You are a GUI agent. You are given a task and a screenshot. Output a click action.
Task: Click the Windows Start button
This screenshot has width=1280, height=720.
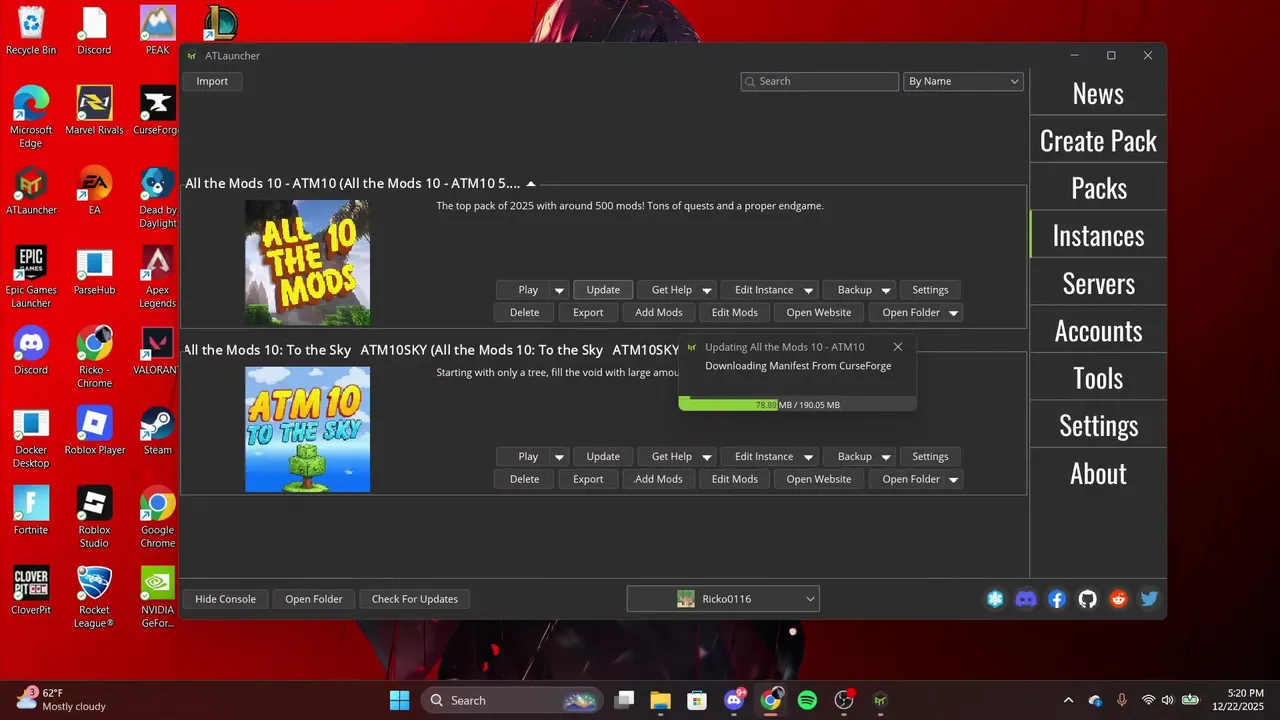(x=399, y=700)
